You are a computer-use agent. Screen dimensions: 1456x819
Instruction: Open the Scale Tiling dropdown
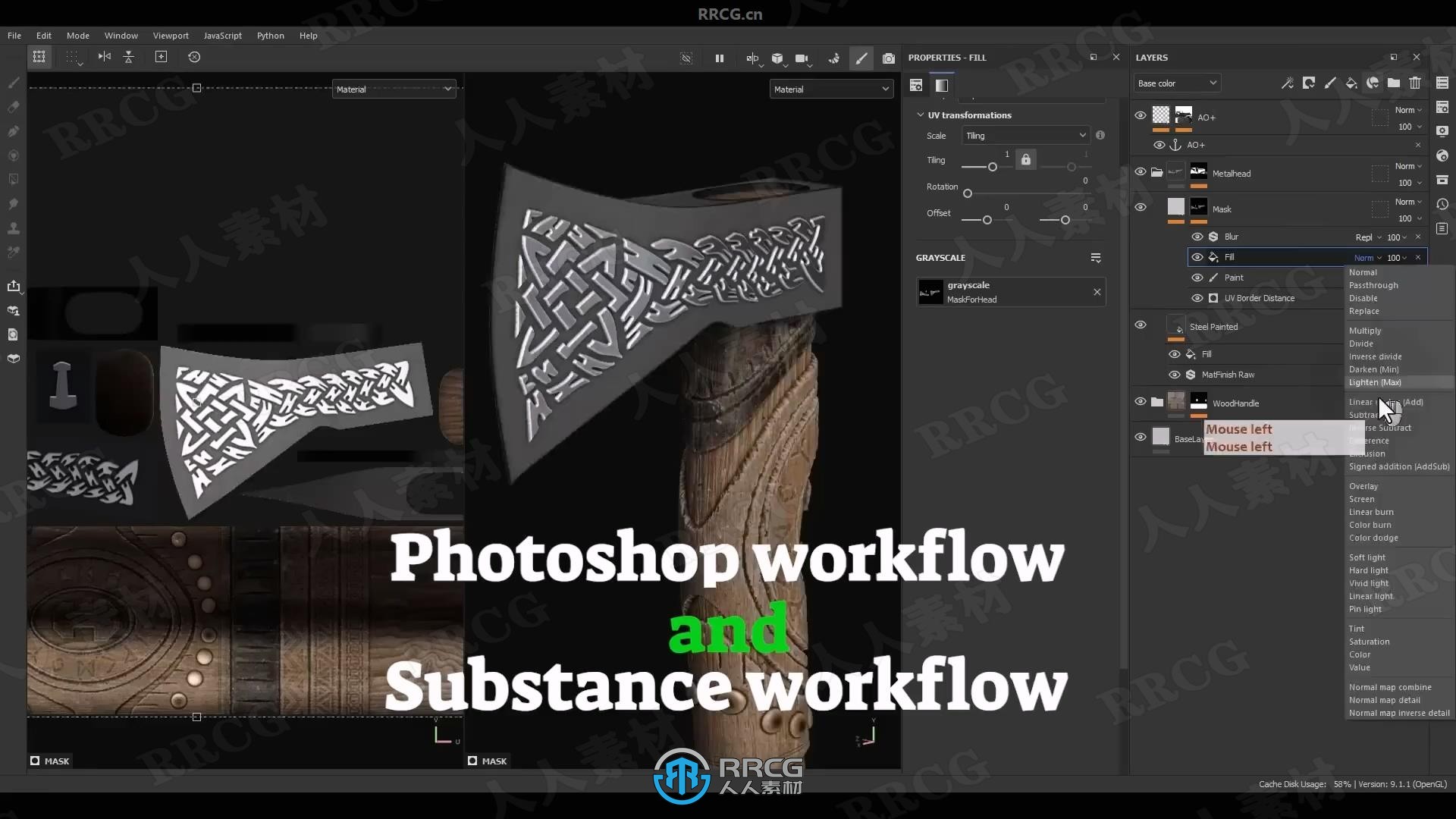pyautogui.click(x=1026, y=136)
